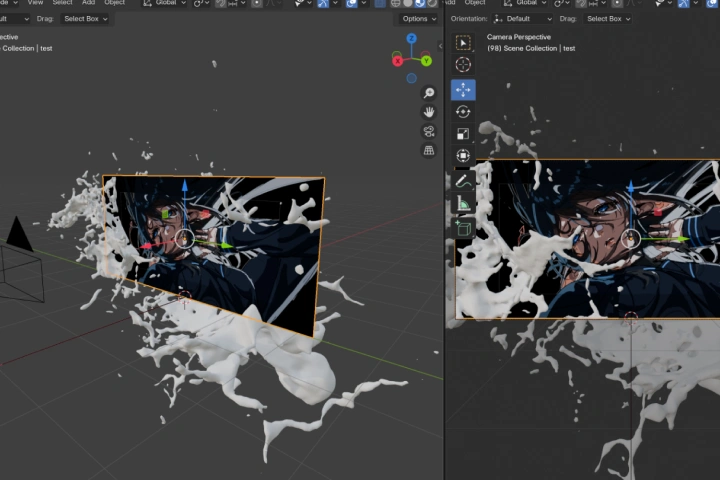Toggle proportional editing in right viewport header
Screen dimensions: 720x480
[617, 4]
